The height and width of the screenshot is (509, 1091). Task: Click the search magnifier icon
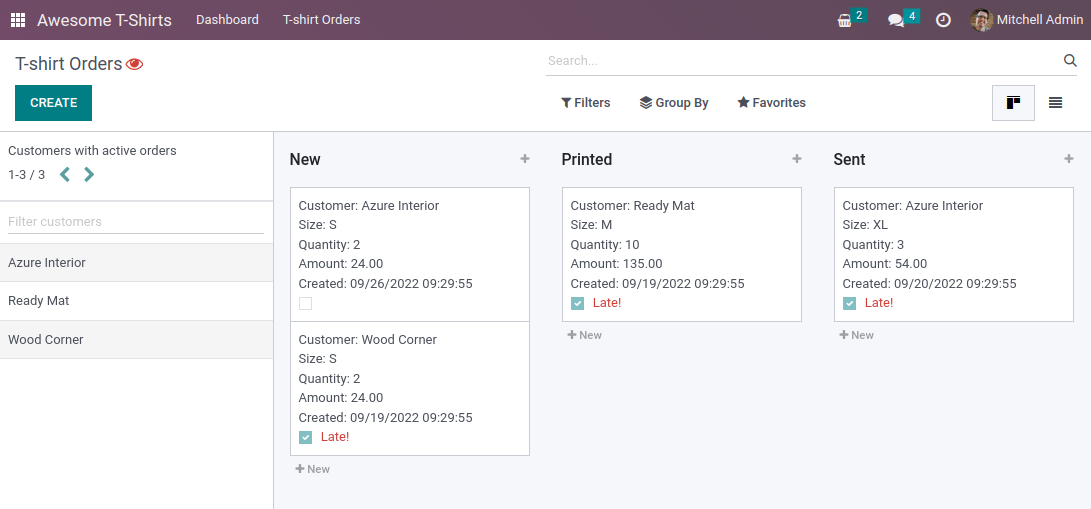tap(1070, 61)
